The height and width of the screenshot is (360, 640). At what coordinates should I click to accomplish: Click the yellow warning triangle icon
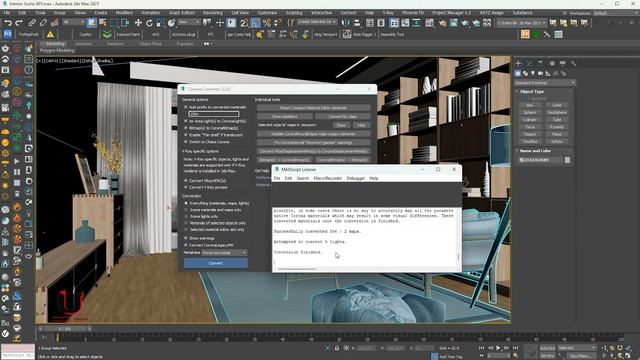point(50,34)
